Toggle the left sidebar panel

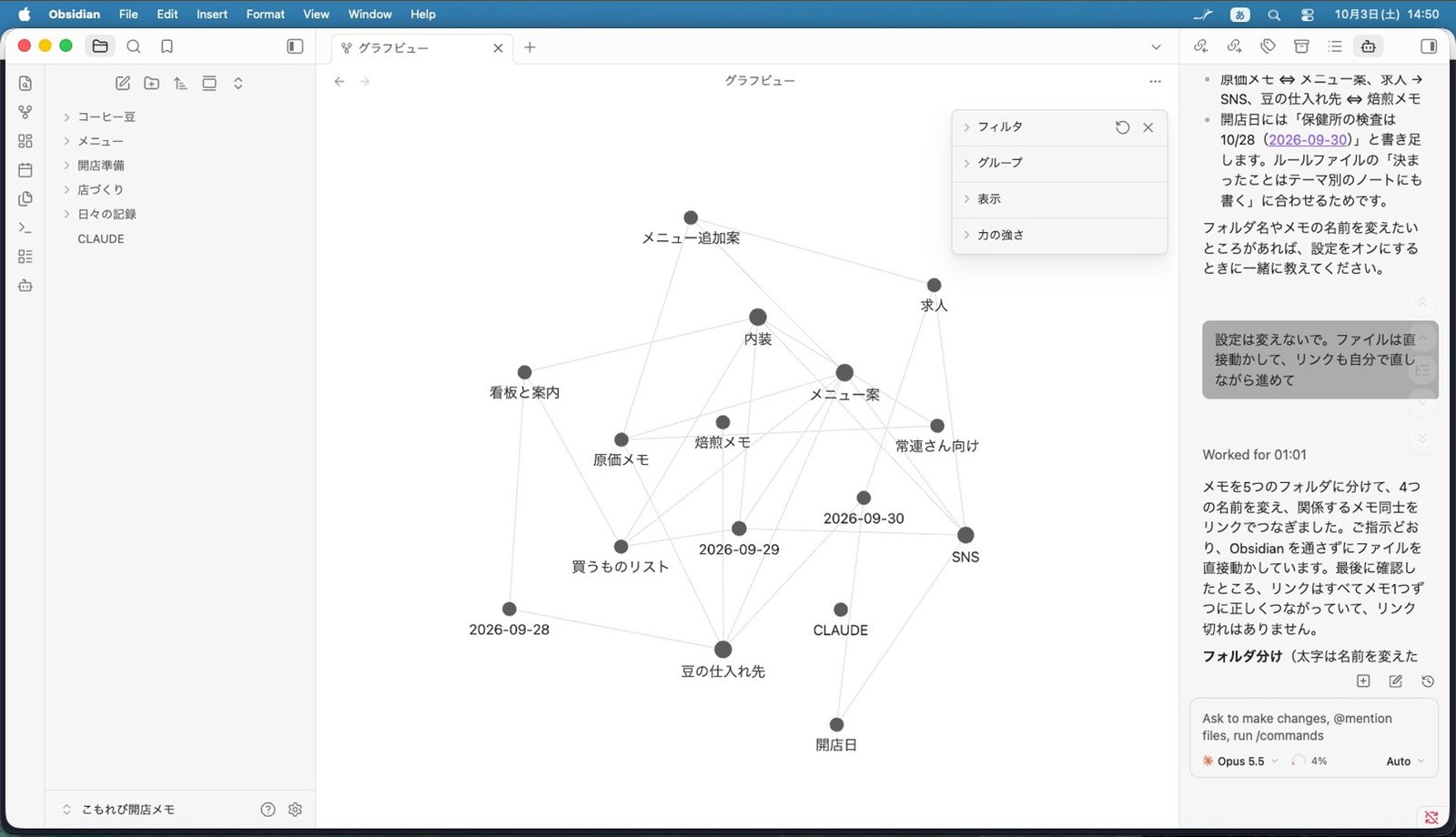pyautogui.click(x=295, y=46)
